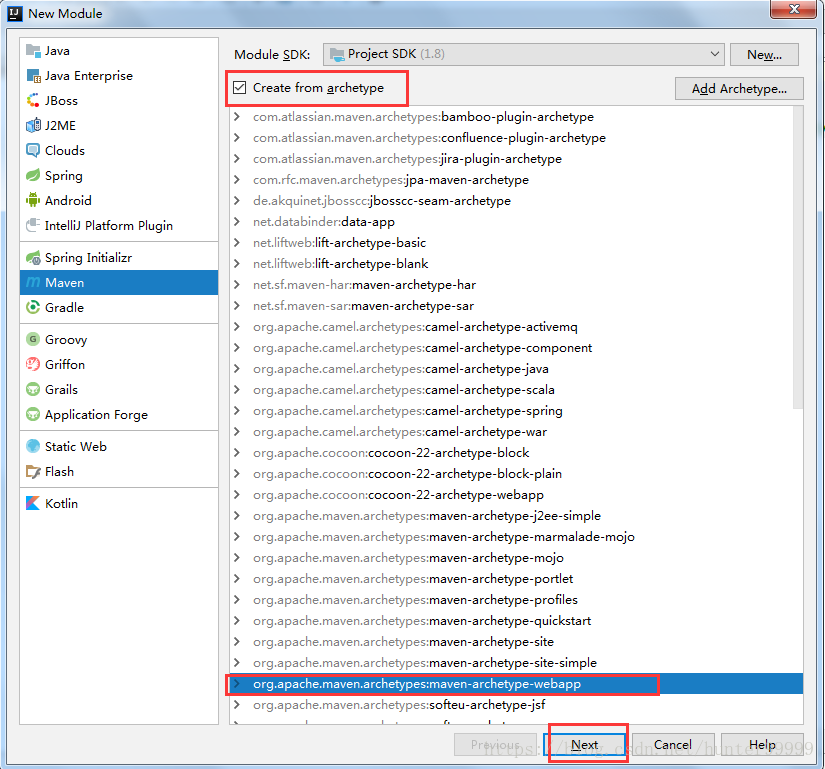Viewport: 825px width, 769px height.
Task: Select Gradle label in list
Action: point(64,308)
